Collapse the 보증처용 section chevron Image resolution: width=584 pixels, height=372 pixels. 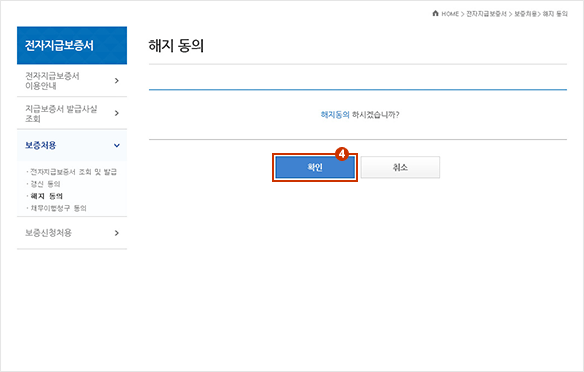(117, 146)
